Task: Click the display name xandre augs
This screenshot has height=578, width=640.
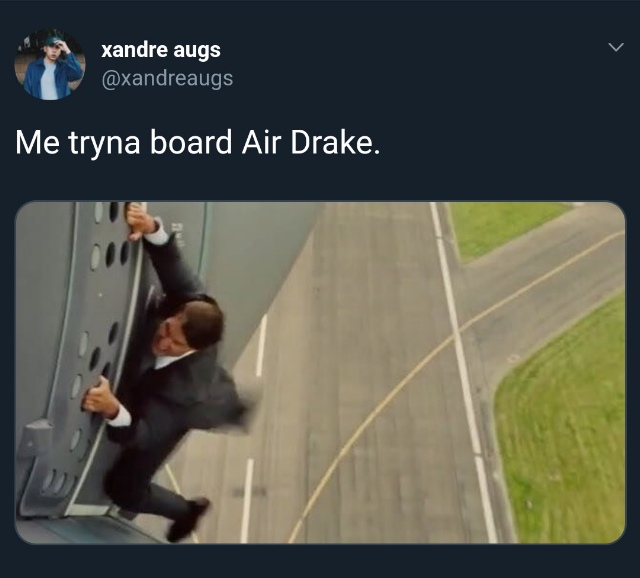Action: [x=161, y=50]
